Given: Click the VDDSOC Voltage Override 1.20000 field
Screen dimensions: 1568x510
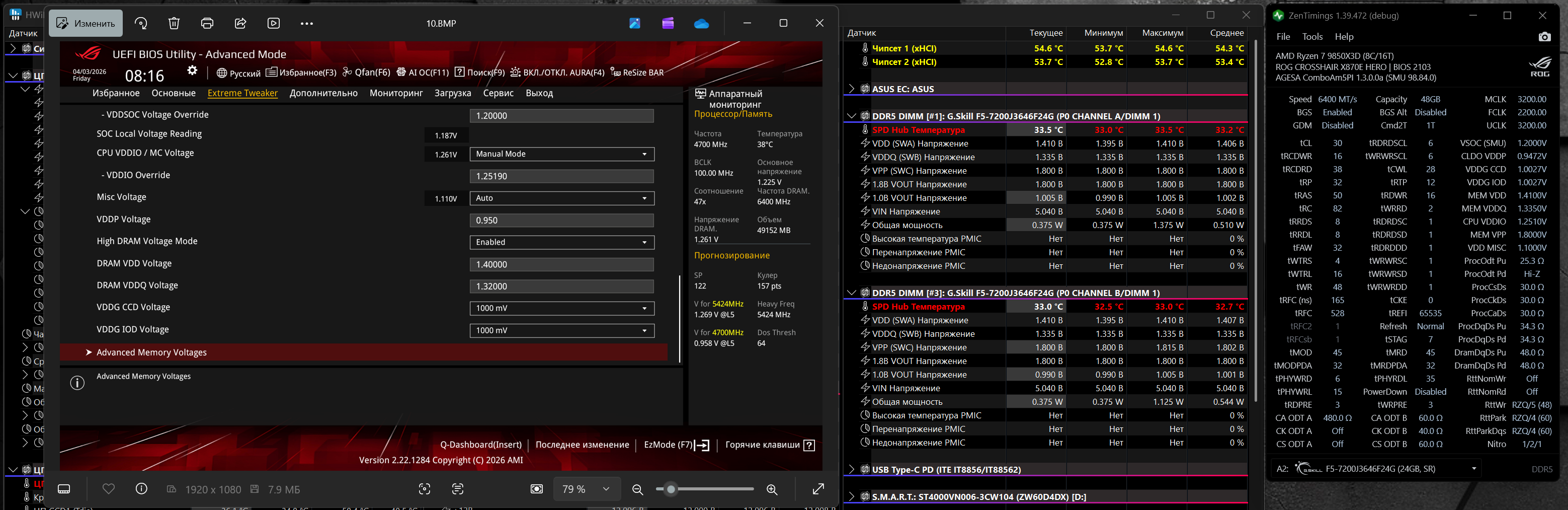Looking at the screenshot, I should click(x=562, y=116).
